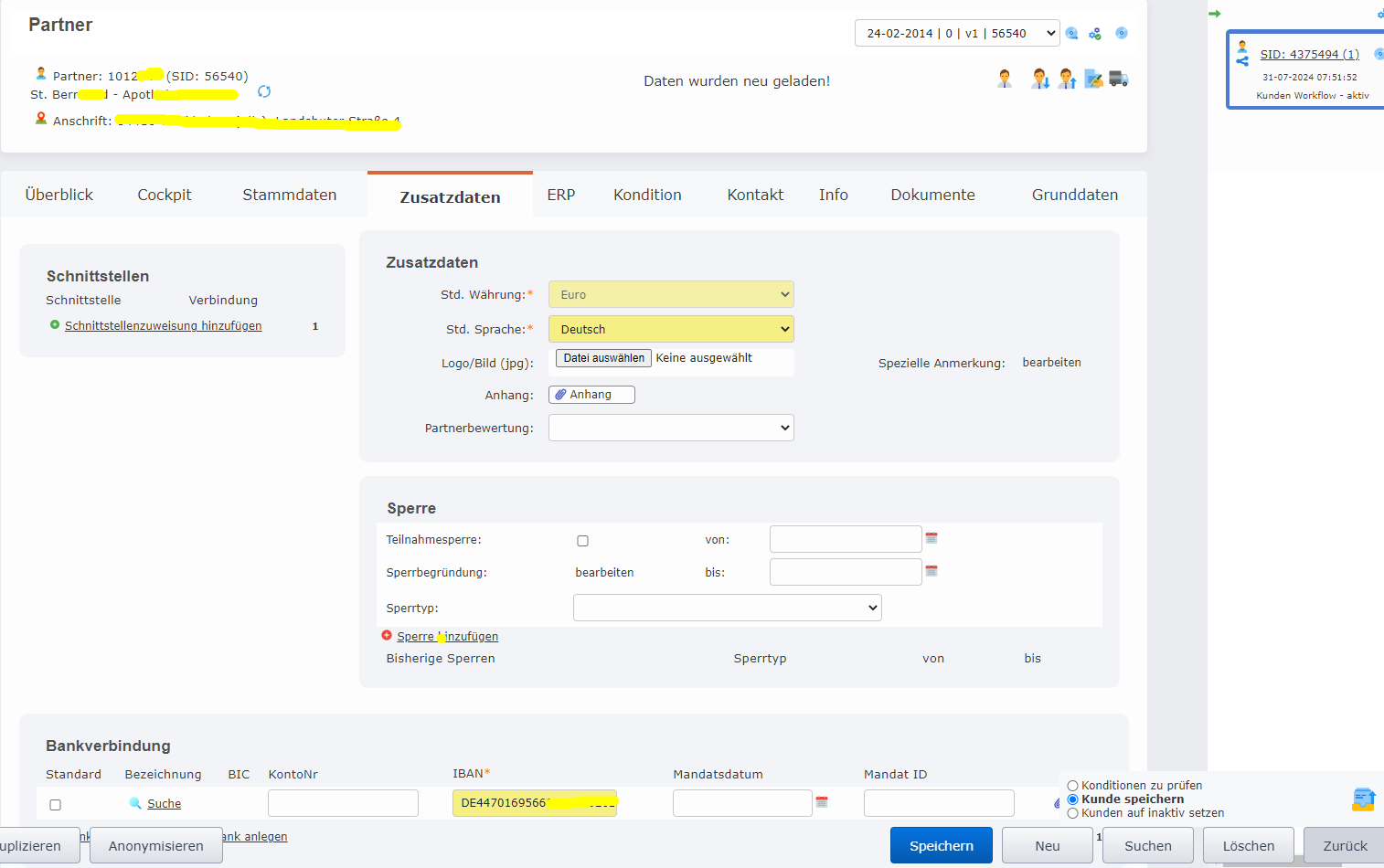Screen dimensions: 1384x868
Task: Click the KontoNr input field
Action: pos(343,803)
